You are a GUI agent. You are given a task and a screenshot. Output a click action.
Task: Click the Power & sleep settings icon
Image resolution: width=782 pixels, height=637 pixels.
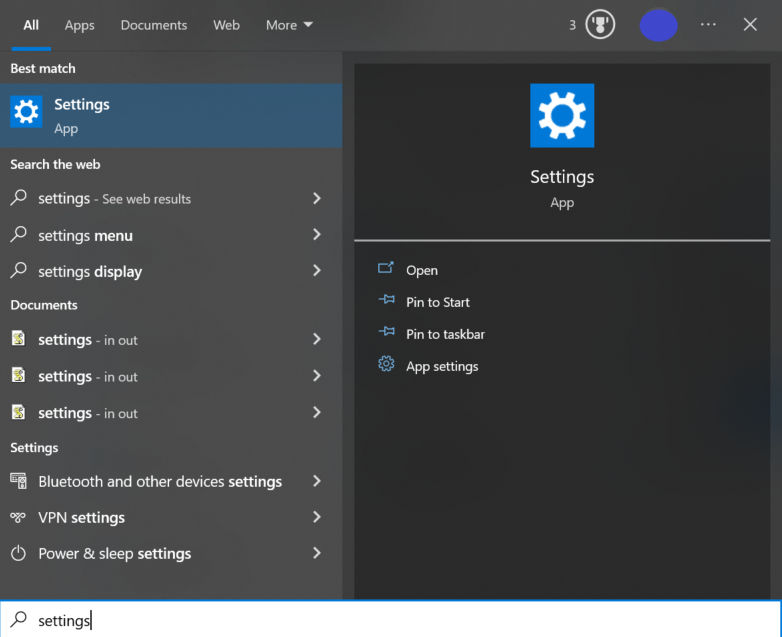[18, 554]
